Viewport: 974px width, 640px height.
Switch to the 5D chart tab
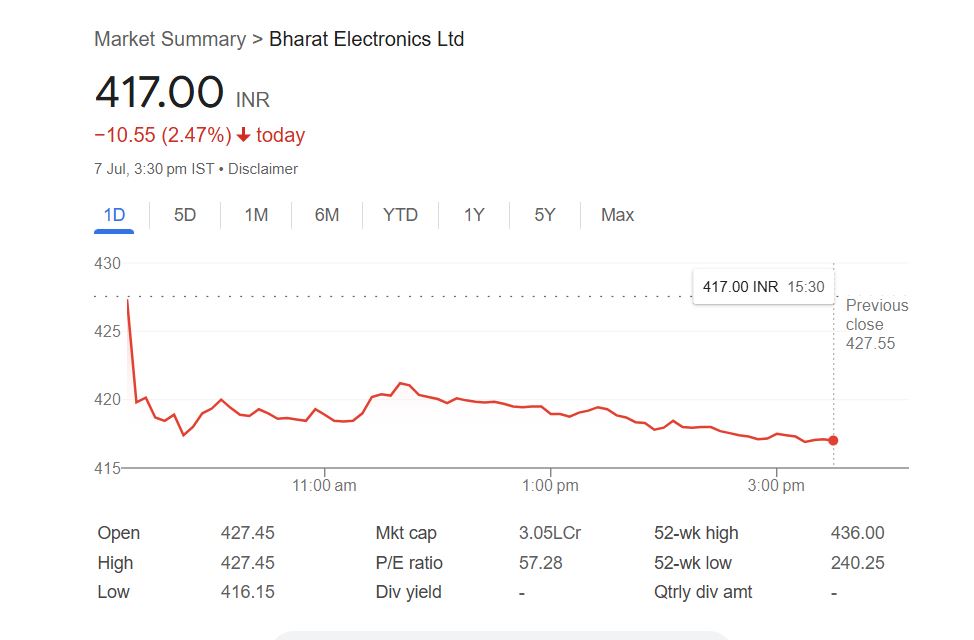[x=185, y=215]
